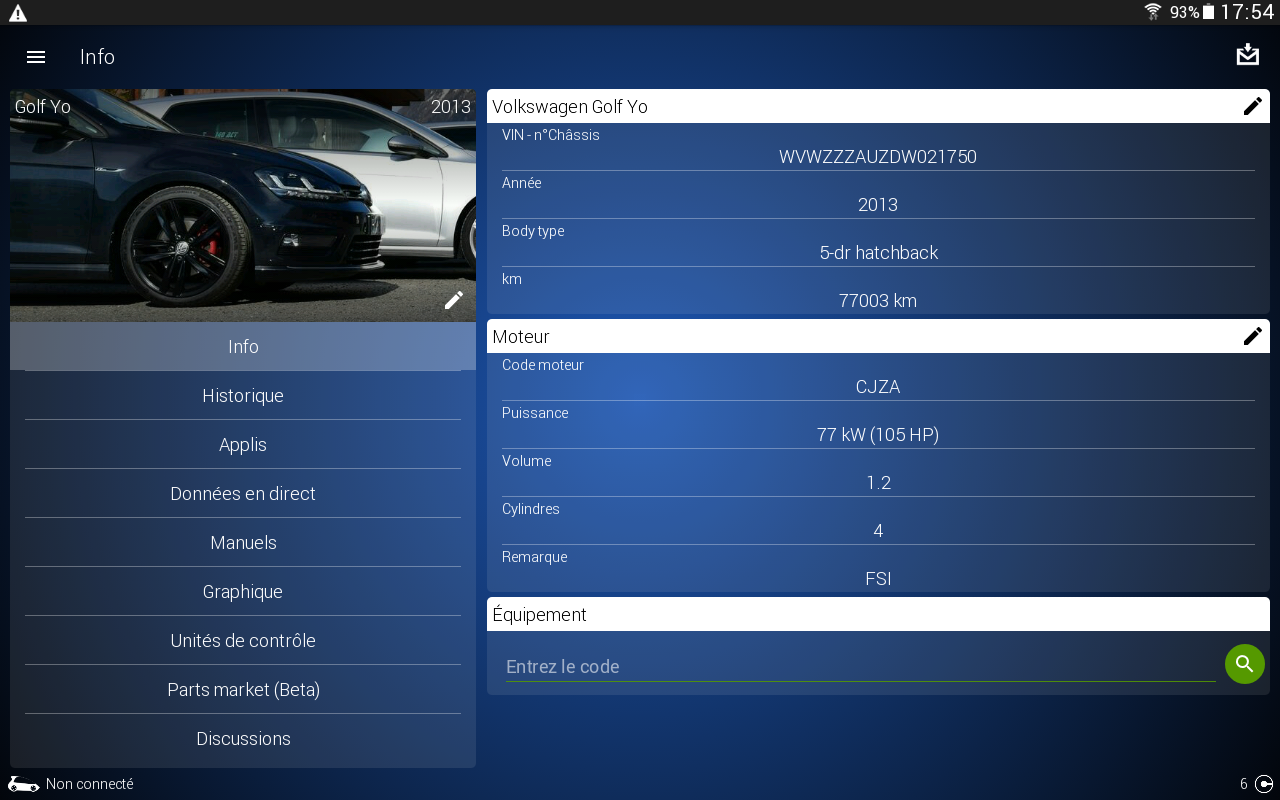Tap Body type value 5-dr hatchback
1280x800 pixels.
click(x=878, y=253)
